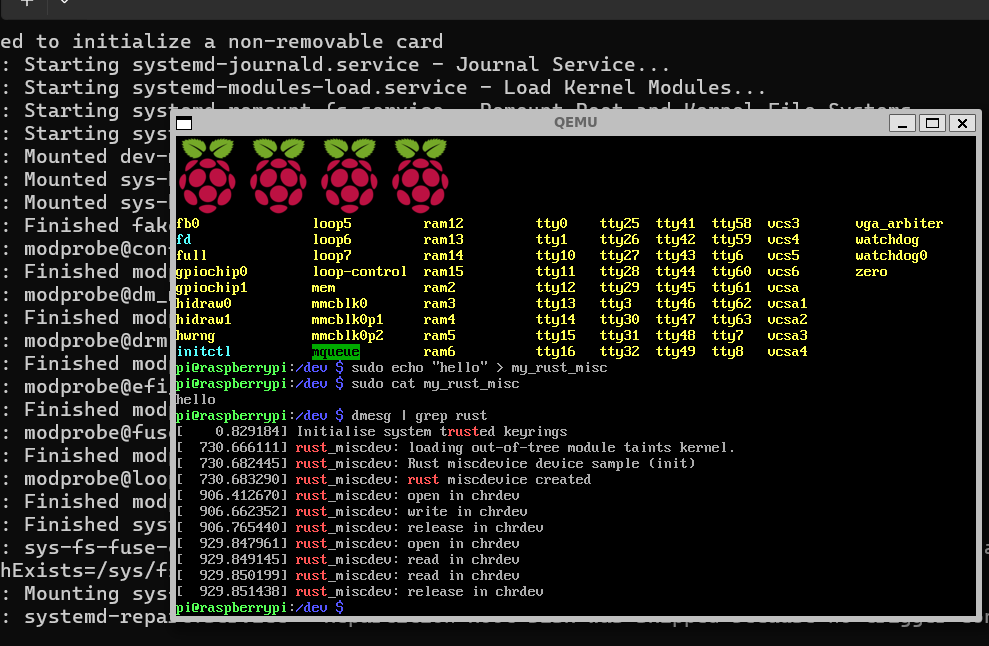The width and height of the screenshot is (989, 646).
Task: Select the 'tty16' entry
Action: 556,351
